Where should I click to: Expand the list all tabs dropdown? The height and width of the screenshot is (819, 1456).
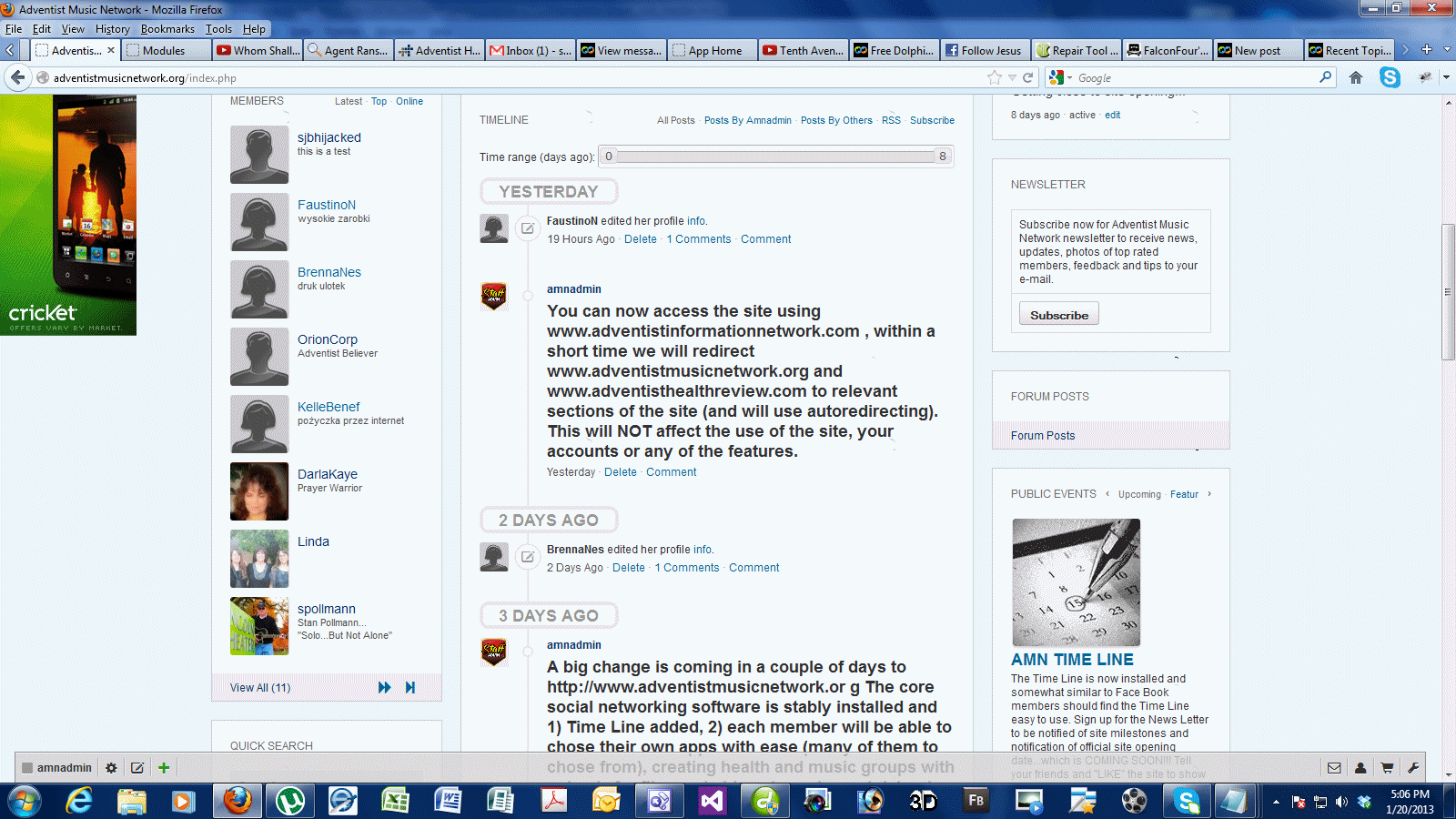pos(1447,50)
